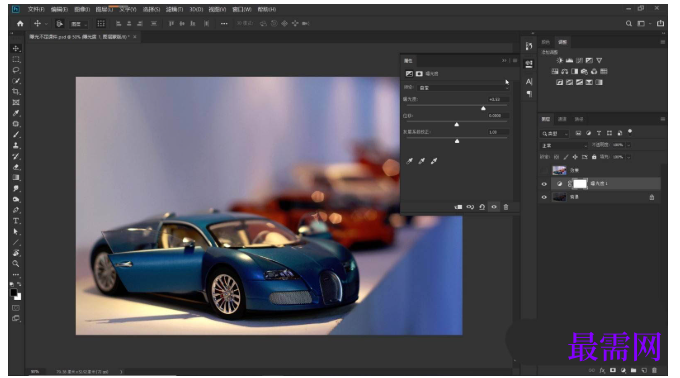Open the preset dropdown in Properties
The width and height of the screenshot is (680, 378).
coord(463,88)
